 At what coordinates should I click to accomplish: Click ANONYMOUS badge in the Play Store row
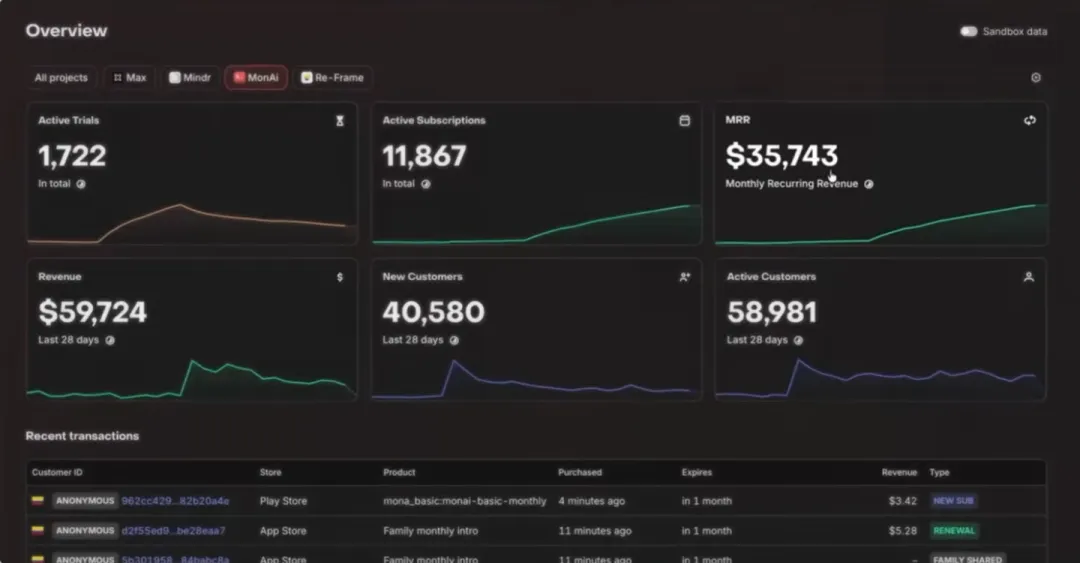pyautogui.click(x=85, y=501)
